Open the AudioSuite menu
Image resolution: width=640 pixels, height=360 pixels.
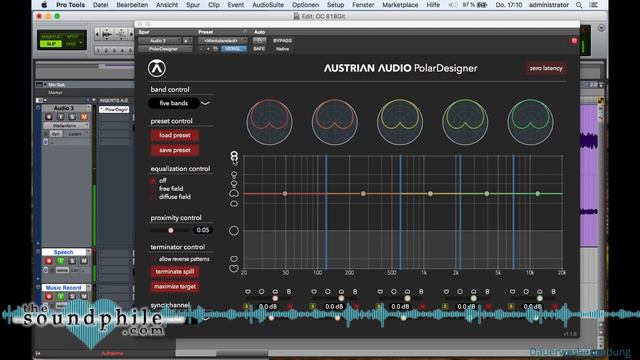[268, 5]
